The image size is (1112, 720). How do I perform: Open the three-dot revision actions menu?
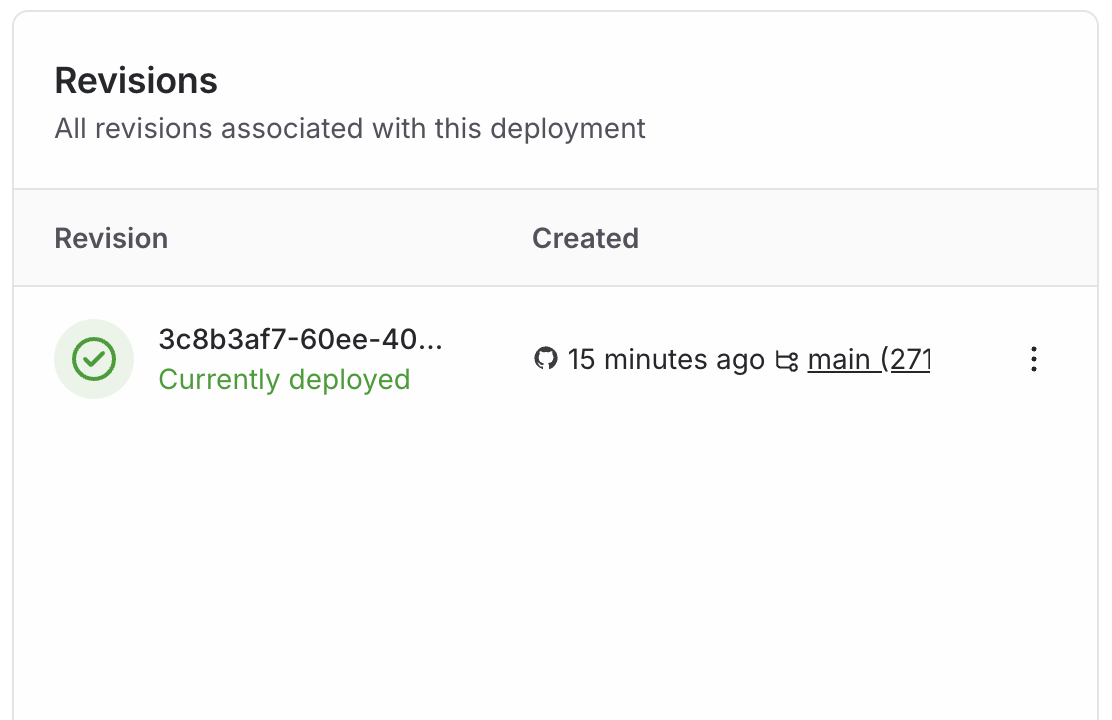tap(1034, 359)
